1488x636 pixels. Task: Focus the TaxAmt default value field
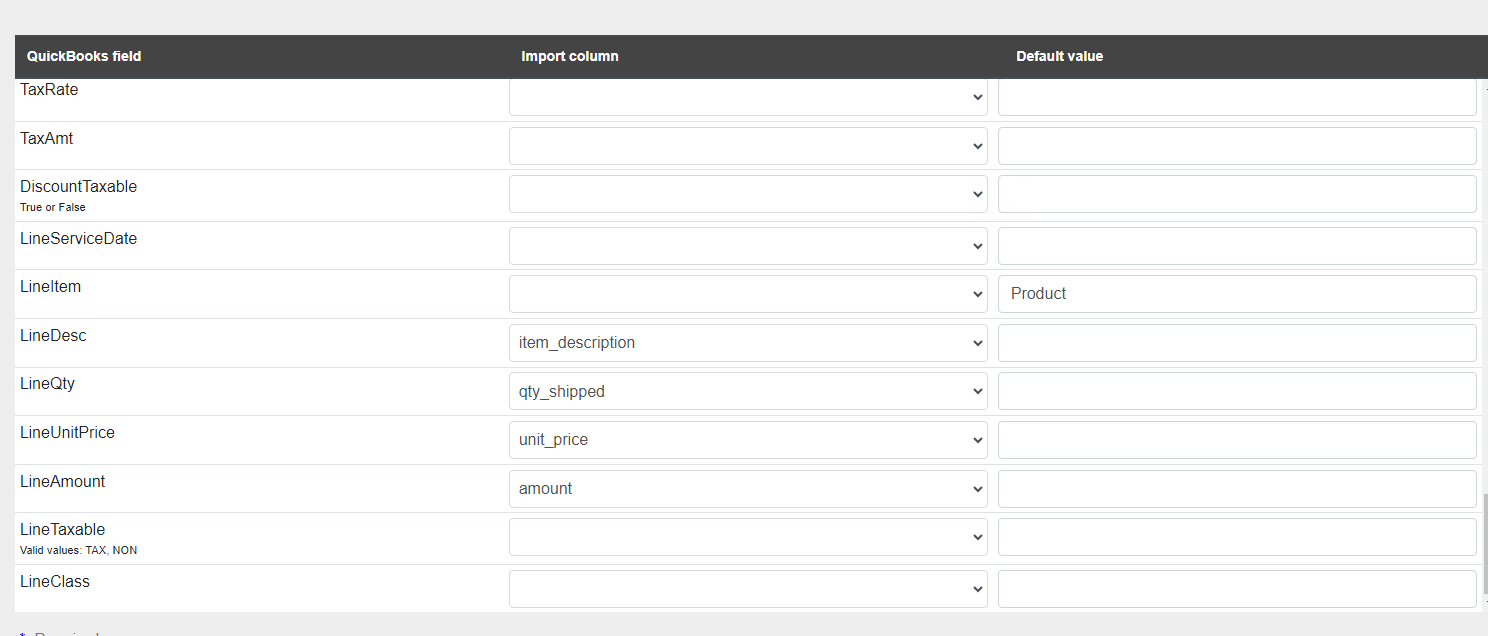pyautogui.click(x=1237, y=146)
